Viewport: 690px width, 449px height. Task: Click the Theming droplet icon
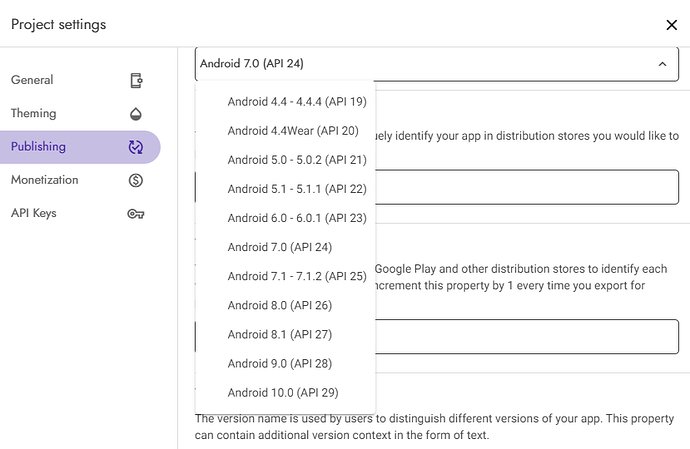pyautogui.click(x=136, y=114)
